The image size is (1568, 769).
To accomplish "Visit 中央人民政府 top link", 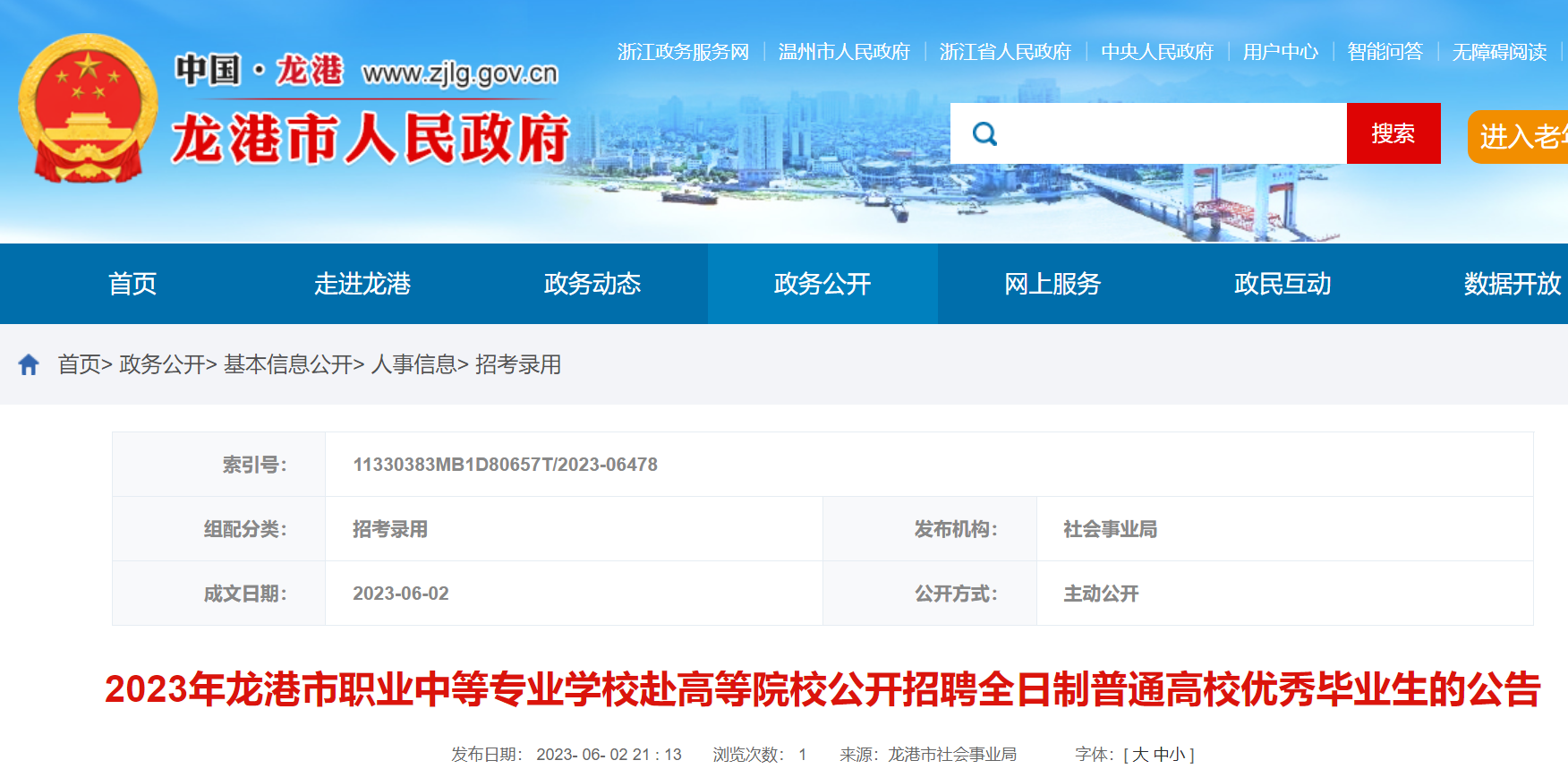I will point(1157,52).
